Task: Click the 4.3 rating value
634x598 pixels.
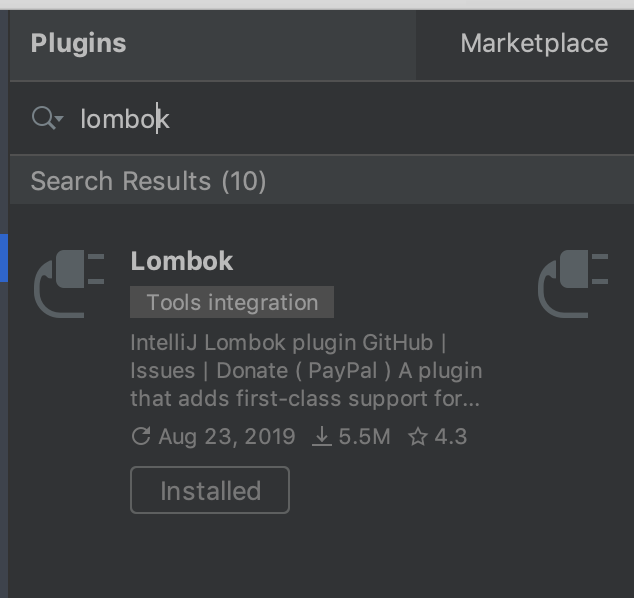Action: coord(450,437)
